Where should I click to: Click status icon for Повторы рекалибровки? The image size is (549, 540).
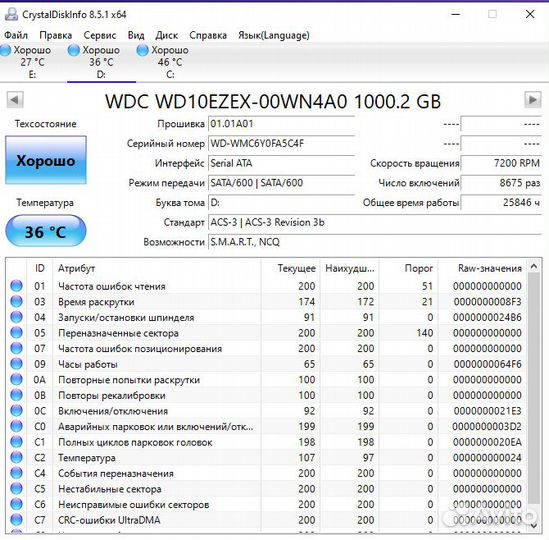click(x=16, y=395)
